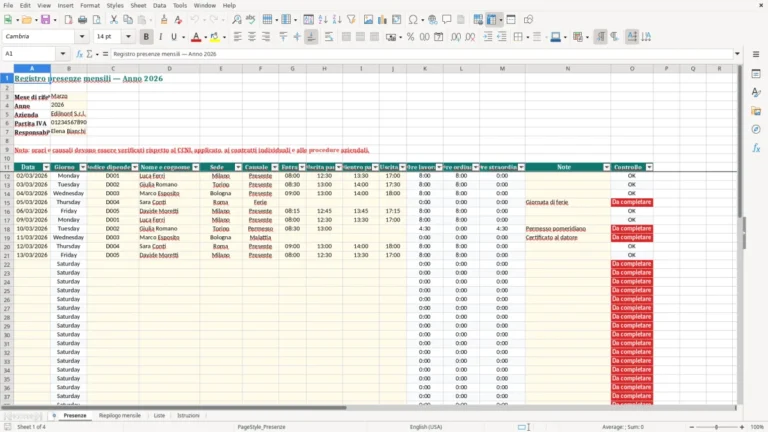The height and width of the screenshot is (432, 768).
Task: Open the Function Wizard fx icon
Action: 79,54
